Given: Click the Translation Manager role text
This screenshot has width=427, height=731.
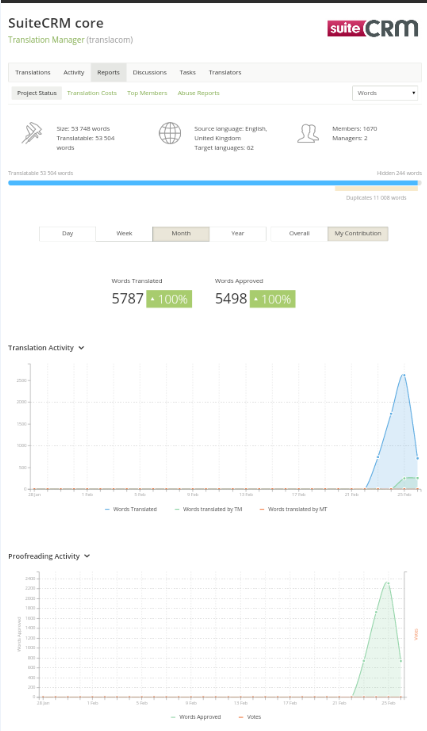Looking at the screenshot, I should (x=46, y=40).
